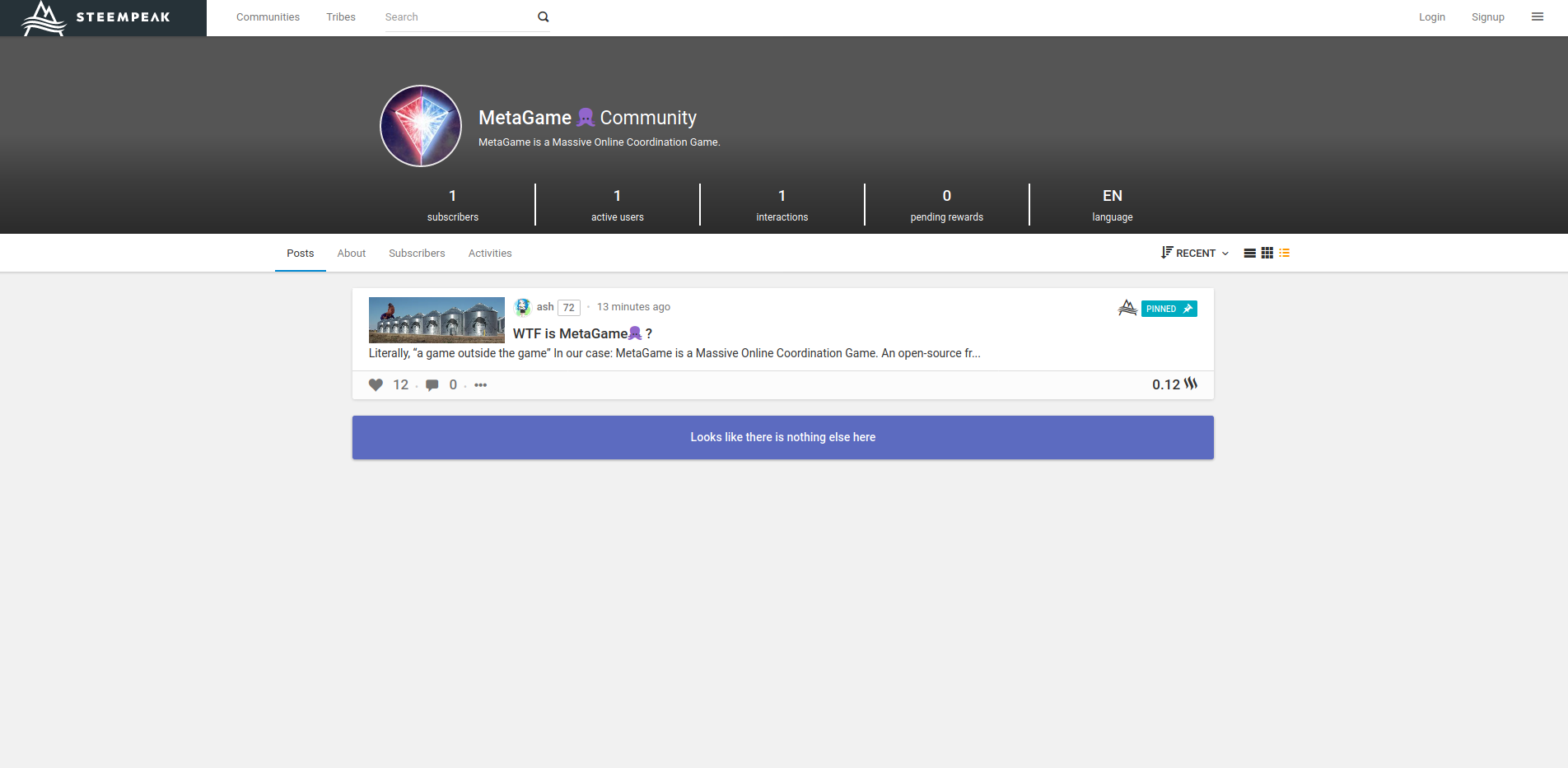Viewport: 1568px width, 768px height.
Task: Click the 'Looks like there is nothing else here' banner
Action: (783, 437)
